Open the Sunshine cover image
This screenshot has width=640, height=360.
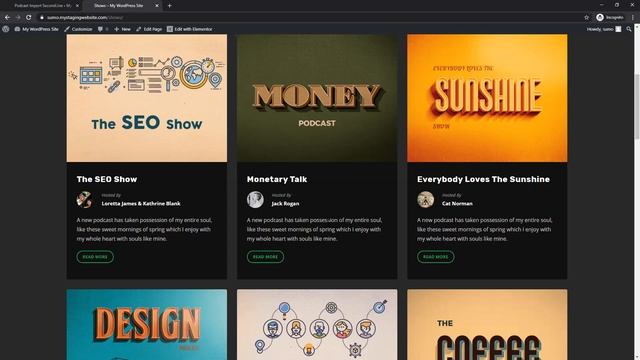[x=487, y=98]
